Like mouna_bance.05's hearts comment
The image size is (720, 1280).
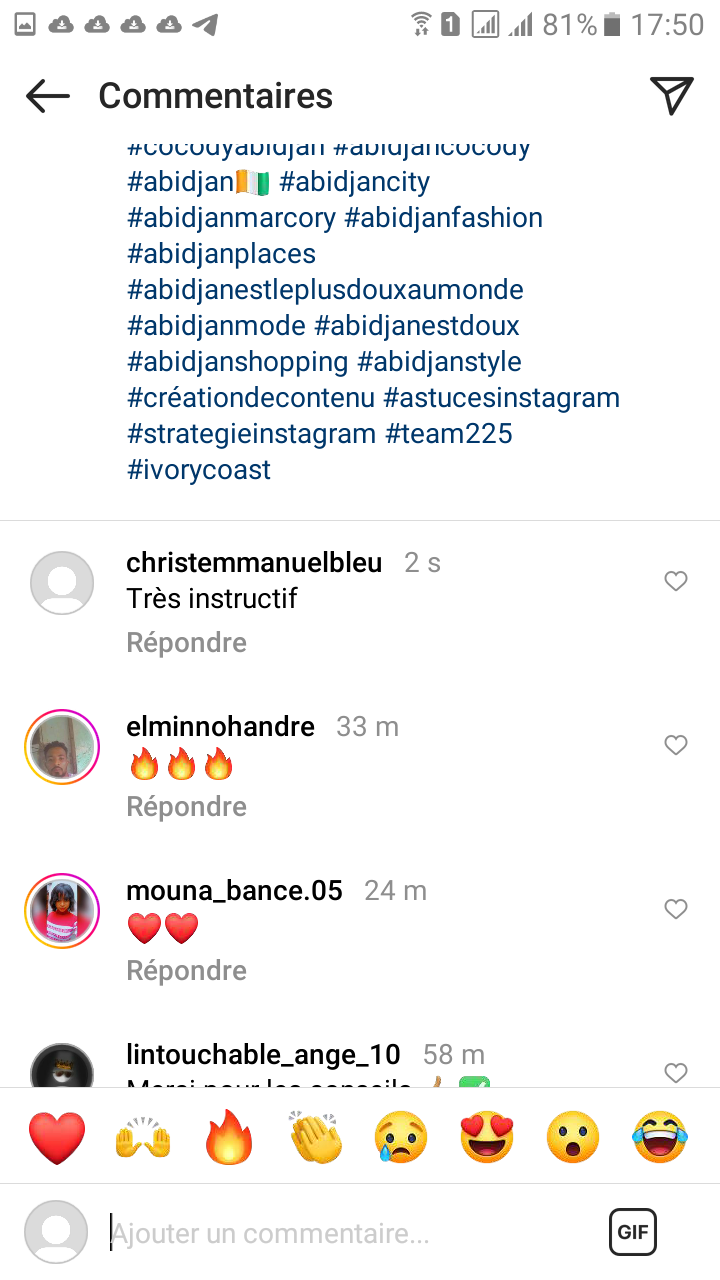pyautogui.click(x=676, y=909)
